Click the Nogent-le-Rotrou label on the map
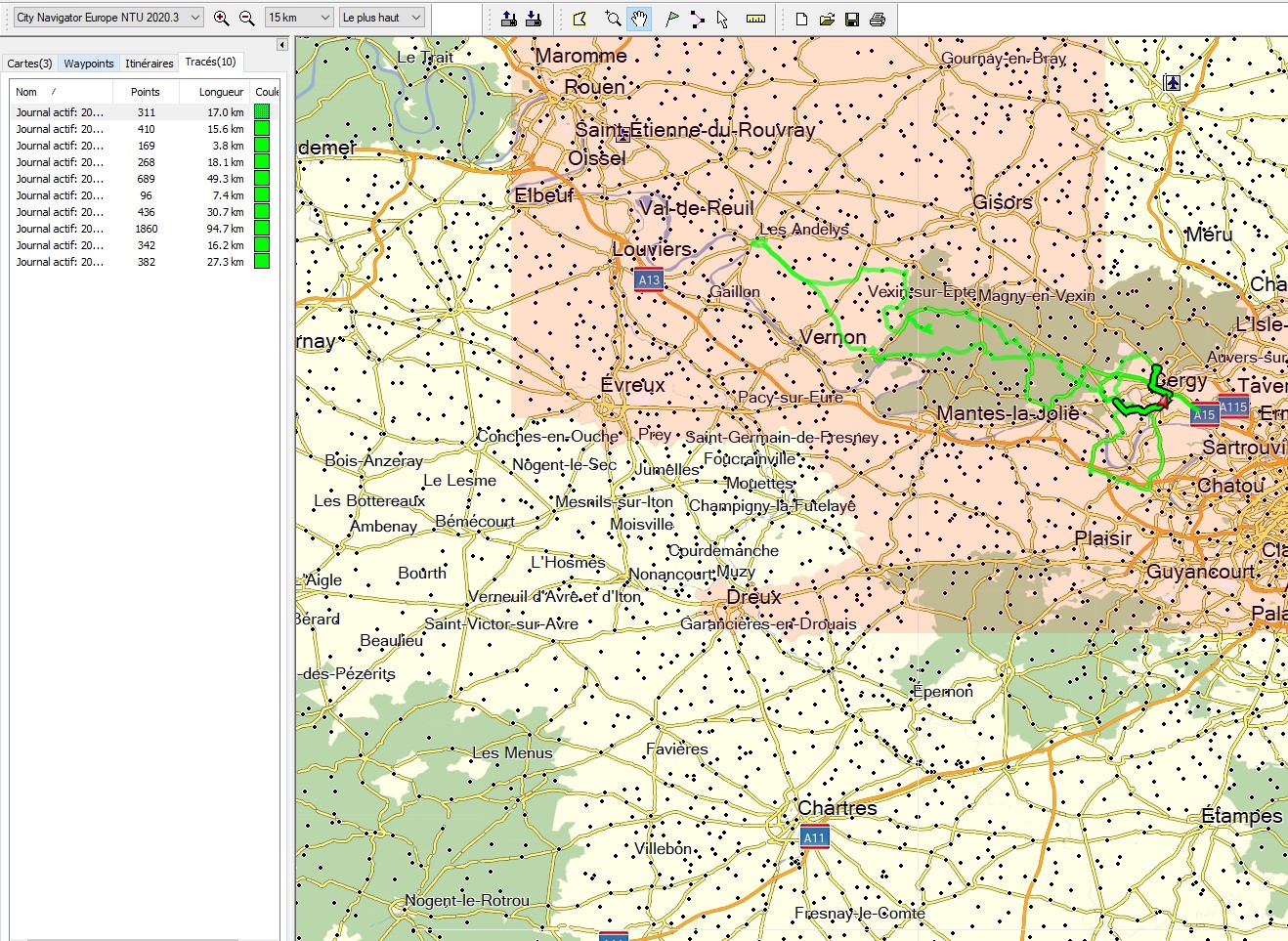Image resolution: width=1288 pixels, height=941 pixels. click(467, 900)
